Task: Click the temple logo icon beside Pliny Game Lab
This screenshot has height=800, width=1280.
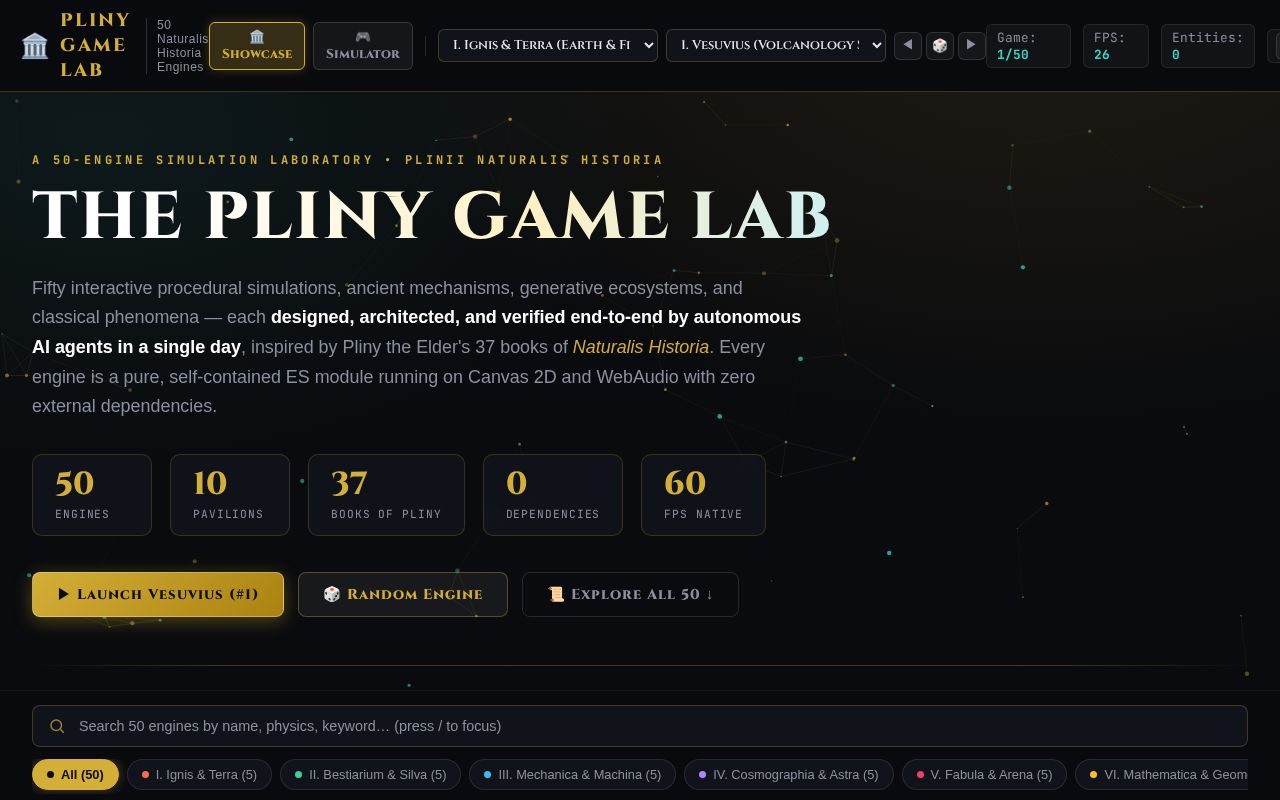Action: (35, 46)
